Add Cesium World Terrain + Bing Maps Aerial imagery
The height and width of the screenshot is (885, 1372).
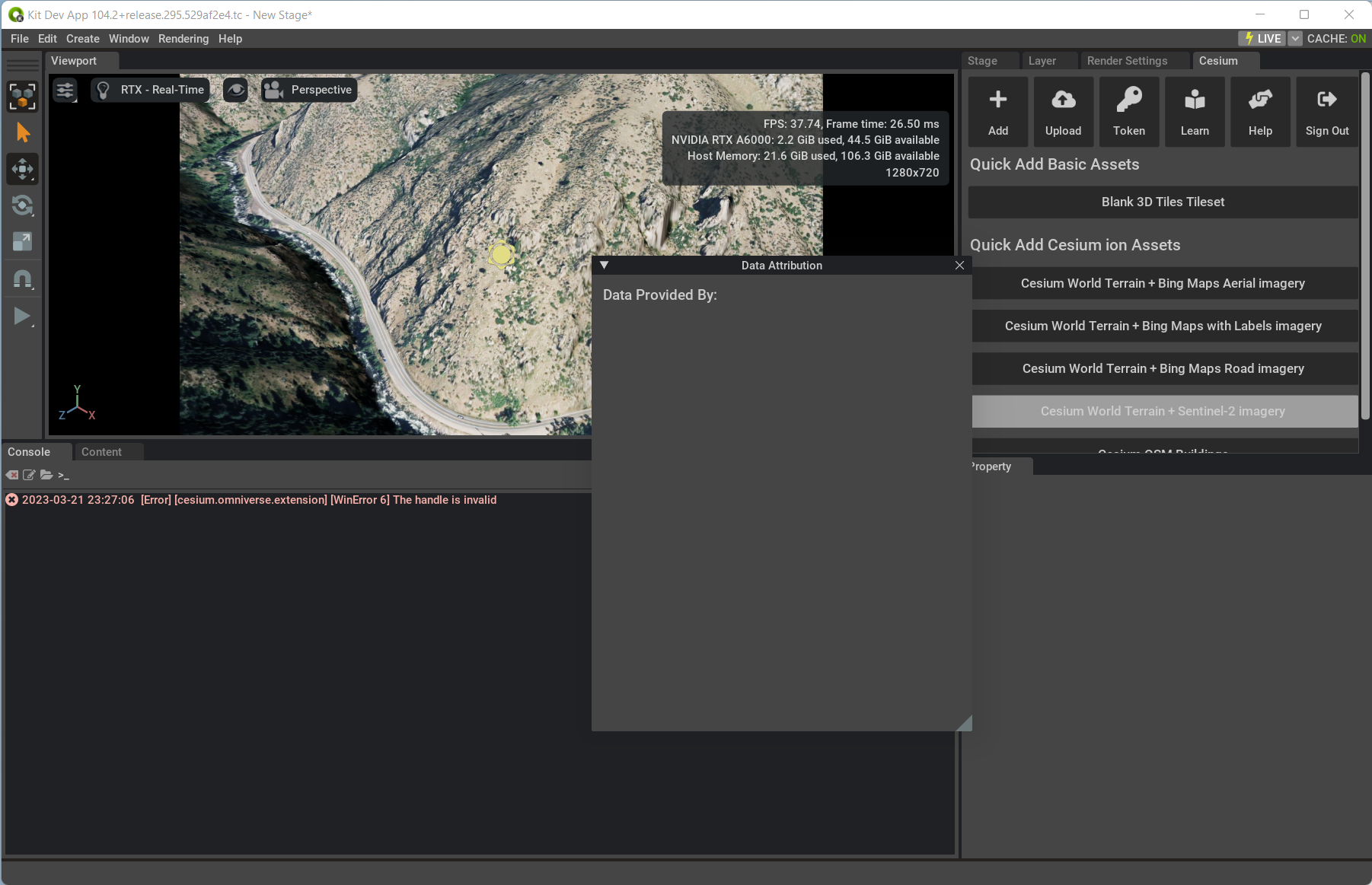[x=1165, y=283]
